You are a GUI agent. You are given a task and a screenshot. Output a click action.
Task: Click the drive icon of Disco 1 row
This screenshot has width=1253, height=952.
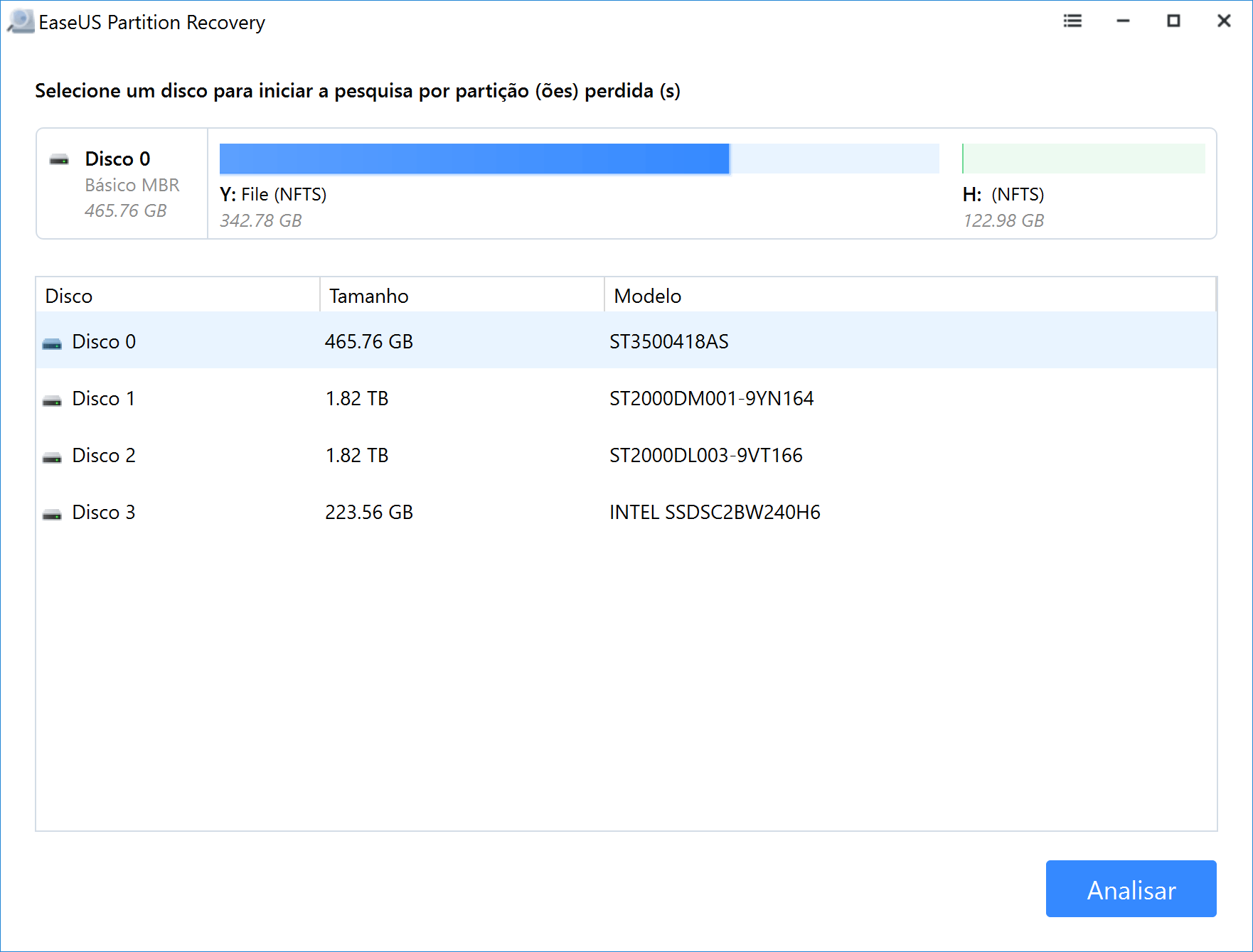(x=52, y=401)
